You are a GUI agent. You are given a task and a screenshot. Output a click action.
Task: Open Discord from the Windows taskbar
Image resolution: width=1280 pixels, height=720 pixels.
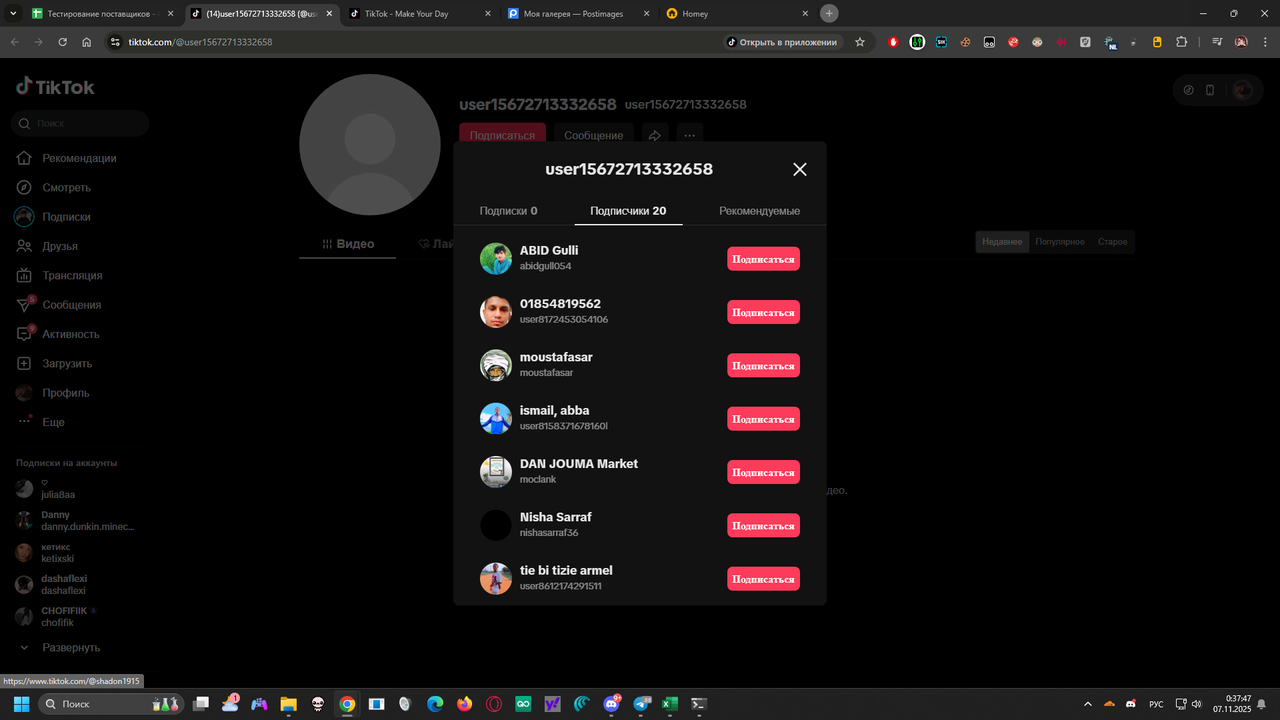(x=612, y=704)
